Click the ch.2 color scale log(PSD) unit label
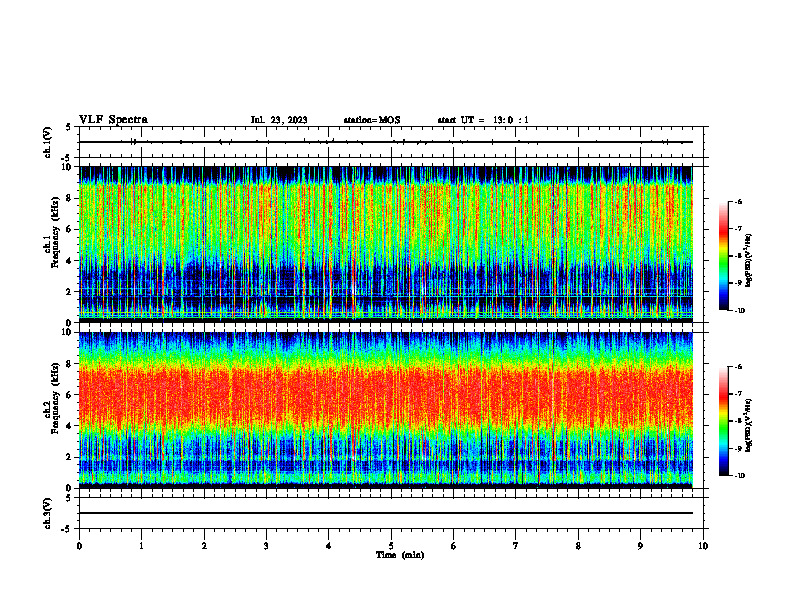Screen dimensions: 792x612 pyautogui.click(x=749, y=426)
